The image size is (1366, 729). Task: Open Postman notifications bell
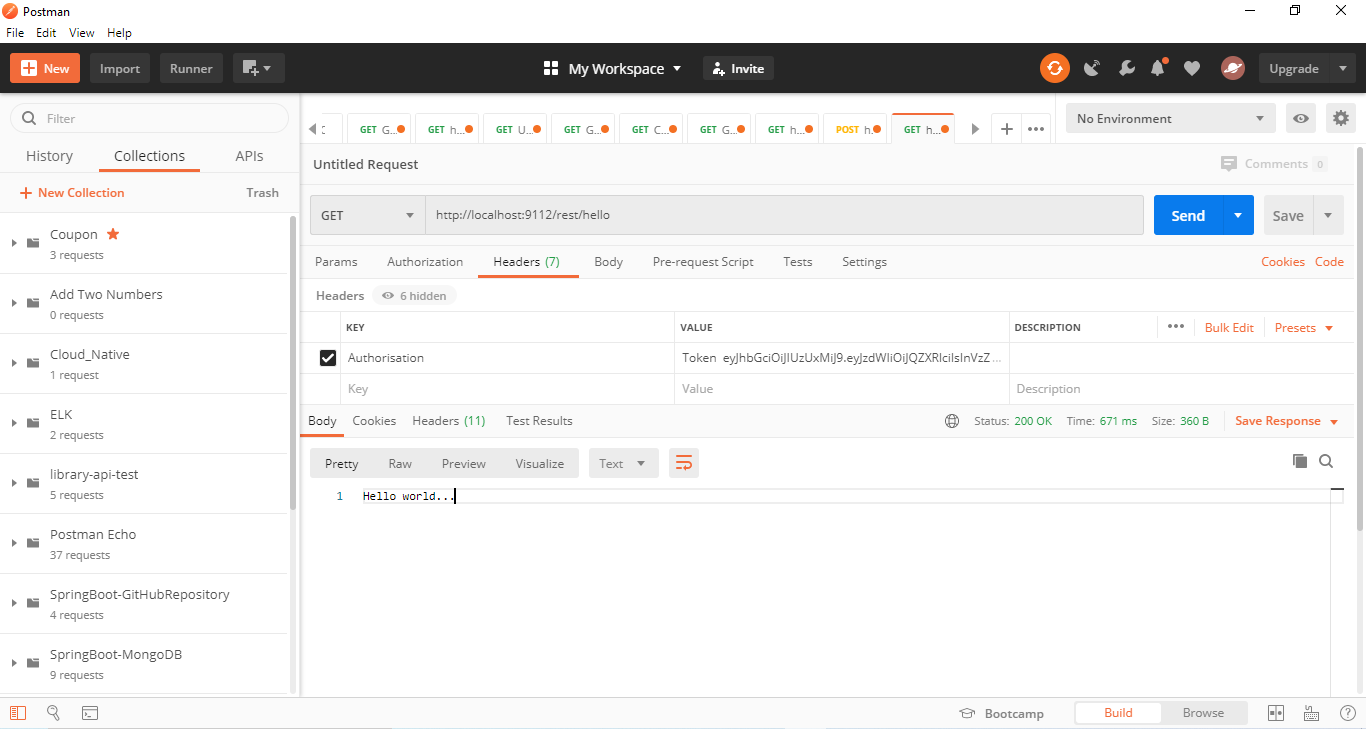[1158, 68]
